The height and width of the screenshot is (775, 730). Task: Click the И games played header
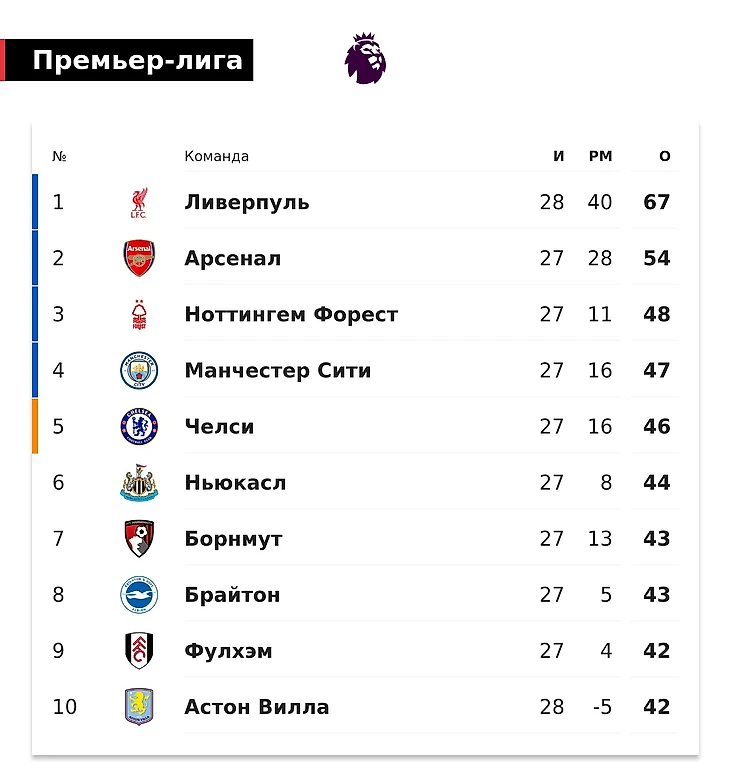coord(559,156)
